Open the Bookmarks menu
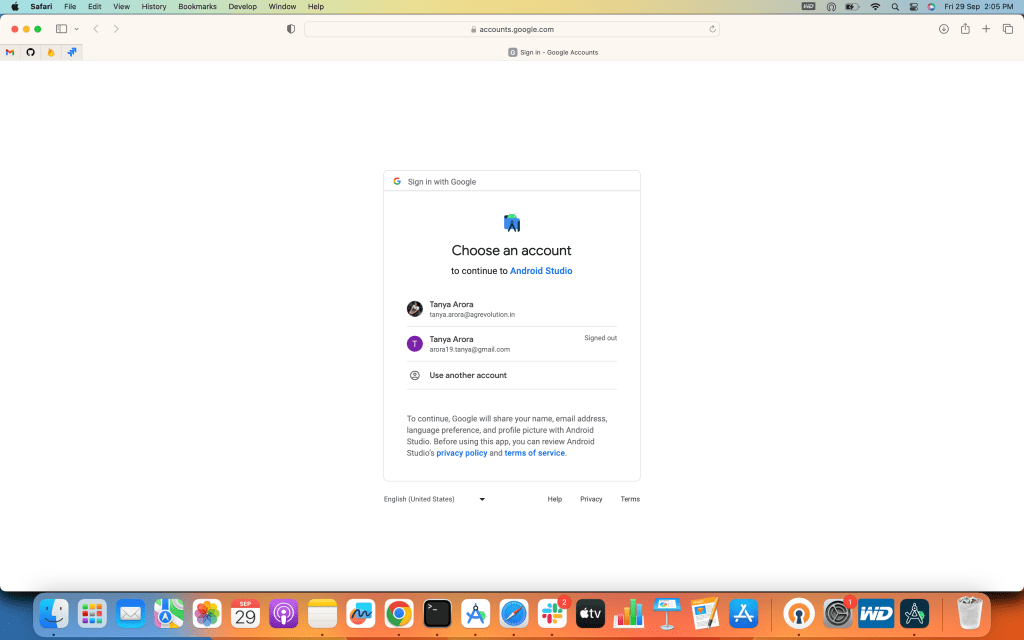The width and height of the screenshot is (1024, 640). 197,6
